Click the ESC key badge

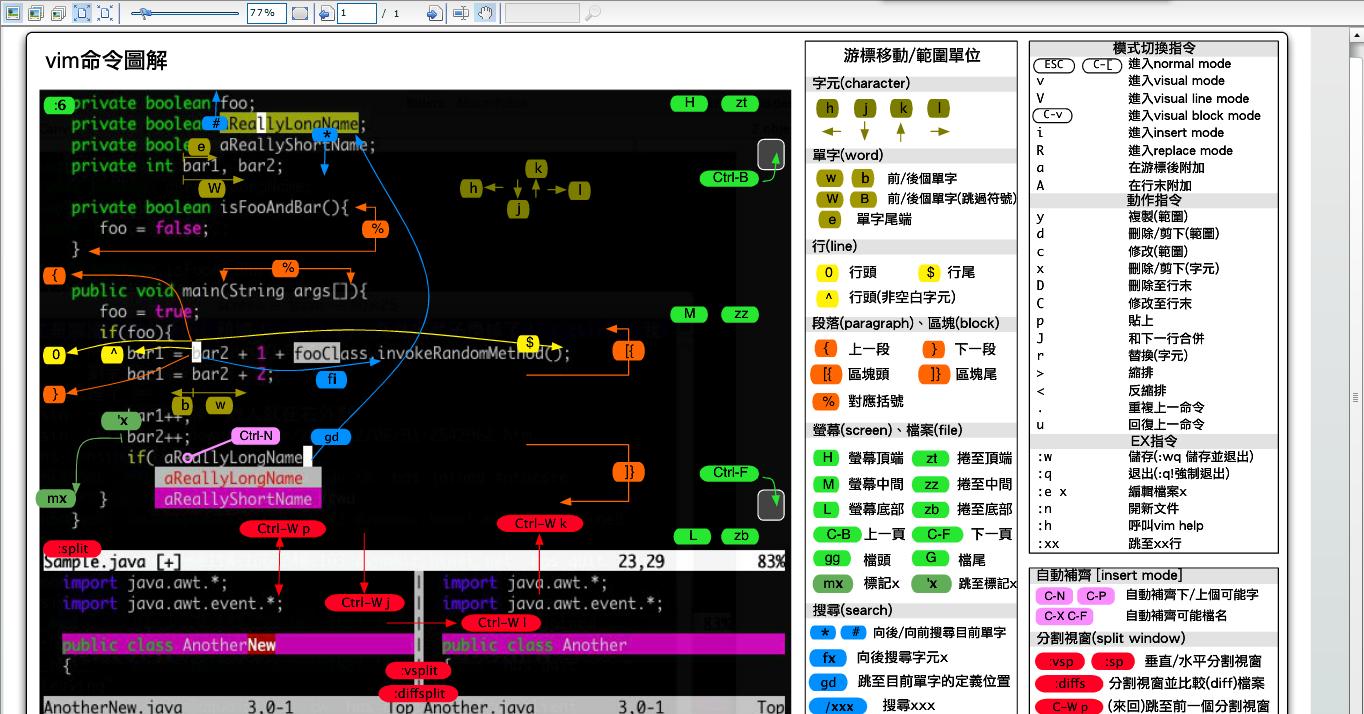[x=1054, y=64]
